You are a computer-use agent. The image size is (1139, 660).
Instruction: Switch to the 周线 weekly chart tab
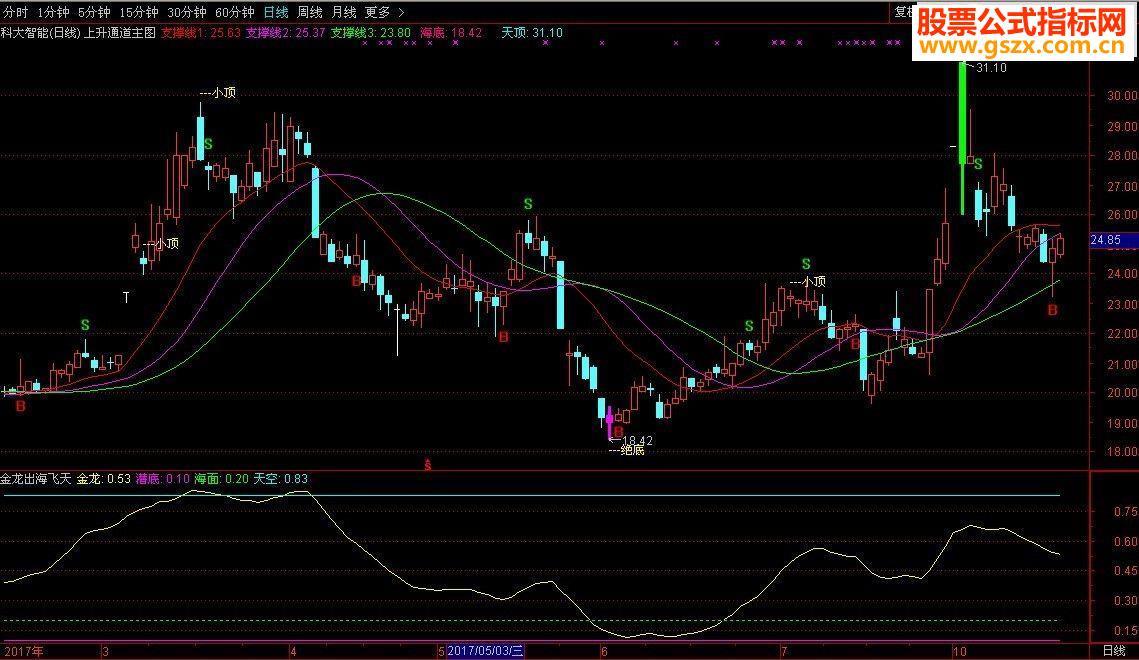click(x=309, y=12)
